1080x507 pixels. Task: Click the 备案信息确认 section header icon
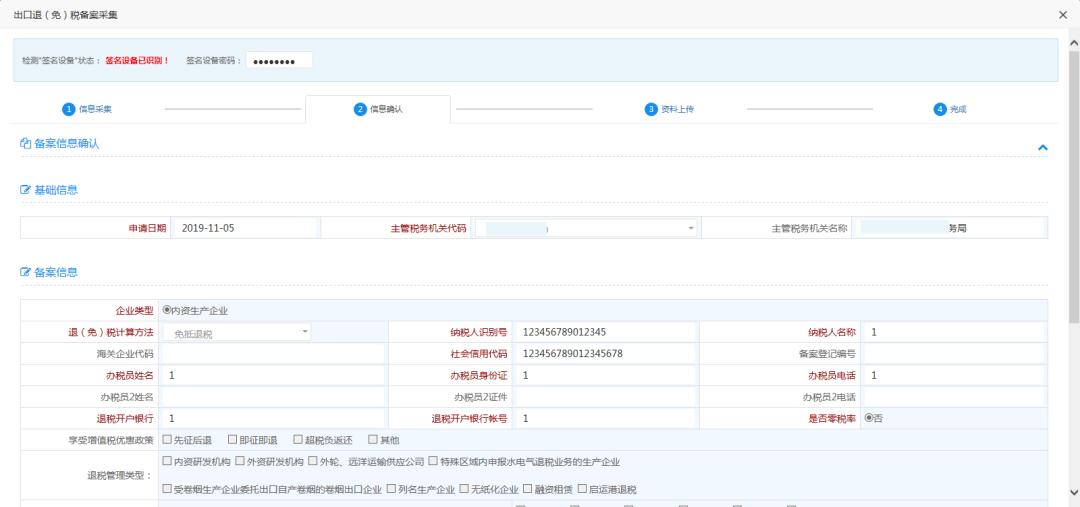[x=26, y=144]
